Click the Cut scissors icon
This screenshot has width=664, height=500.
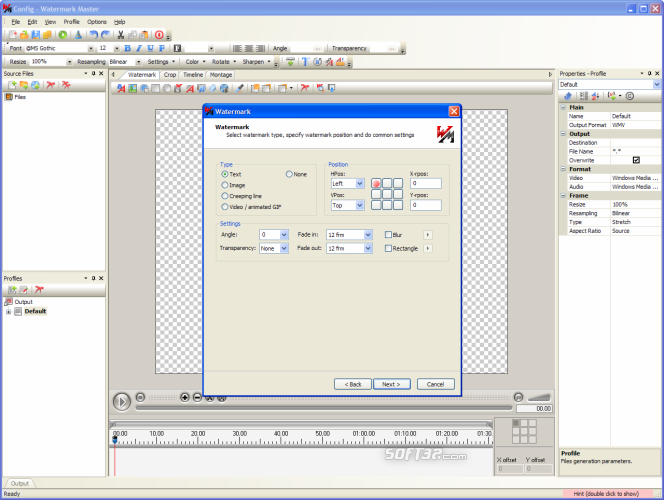tap(121, 35)
